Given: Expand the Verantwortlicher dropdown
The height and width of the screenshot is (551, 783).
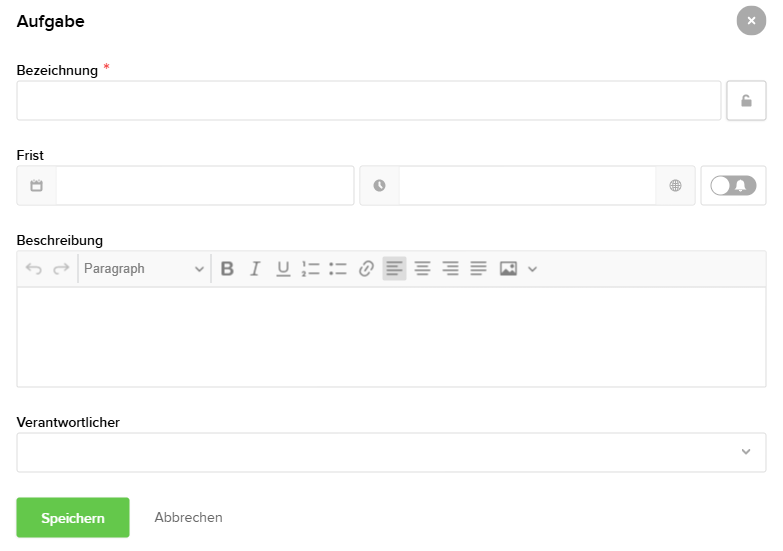Looking at the screenshot, I should [x=745, y=452].
